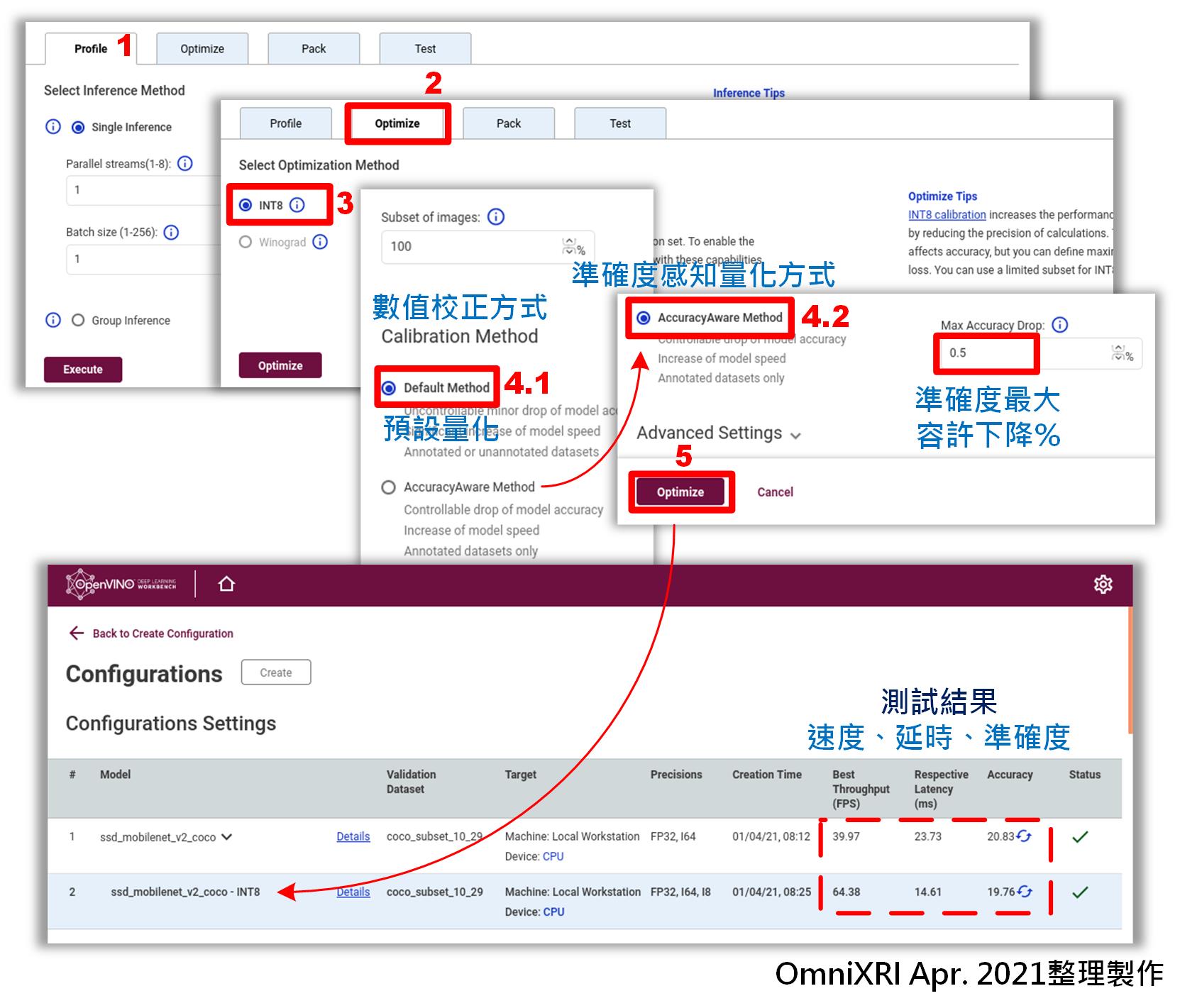
Task: Open settings with the gear icon
Action: pyautogui.click(x=1103, y=585)
